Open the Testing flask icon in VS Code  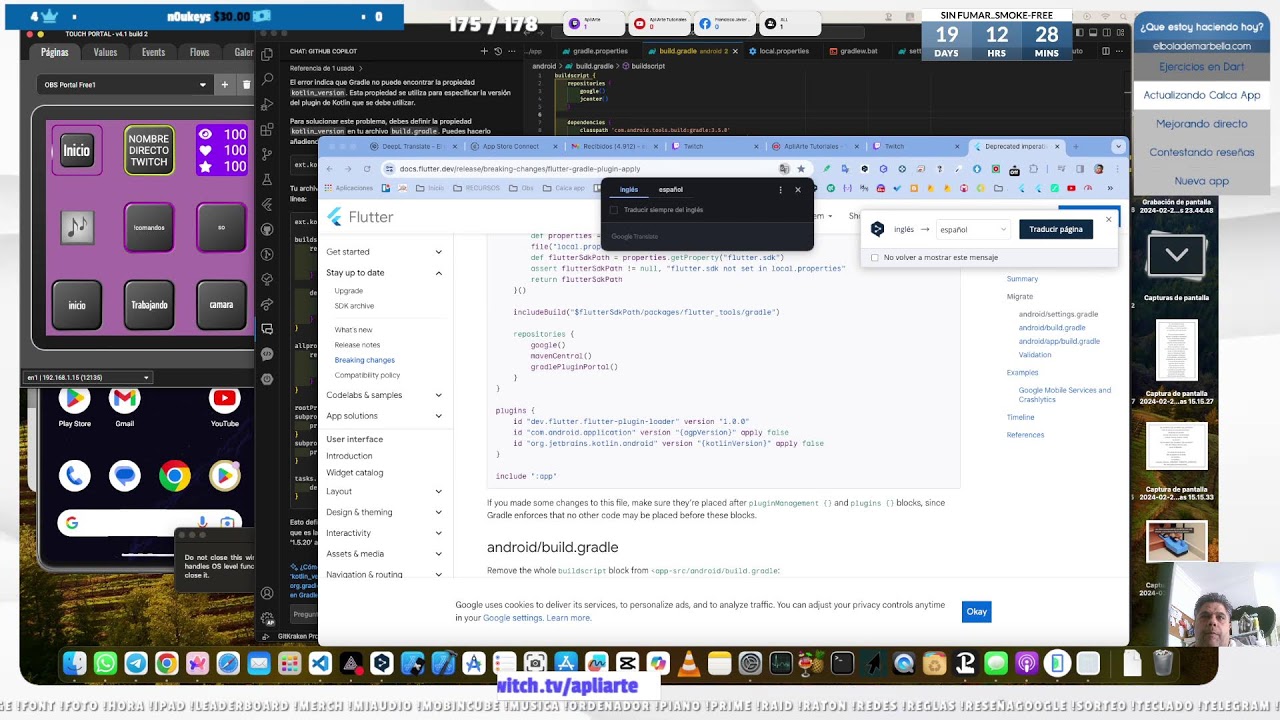[267, 179]
